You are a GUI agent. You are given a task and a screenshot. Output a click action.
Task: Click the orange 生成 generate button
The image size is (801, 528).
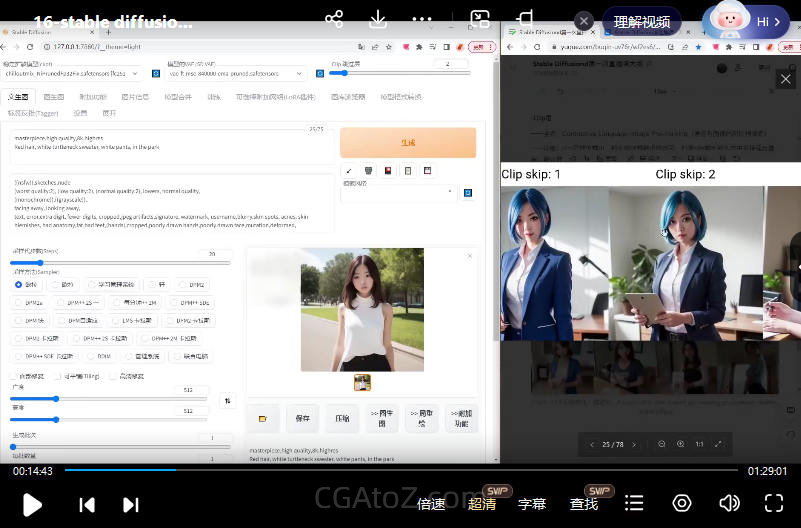click(408, 143)
